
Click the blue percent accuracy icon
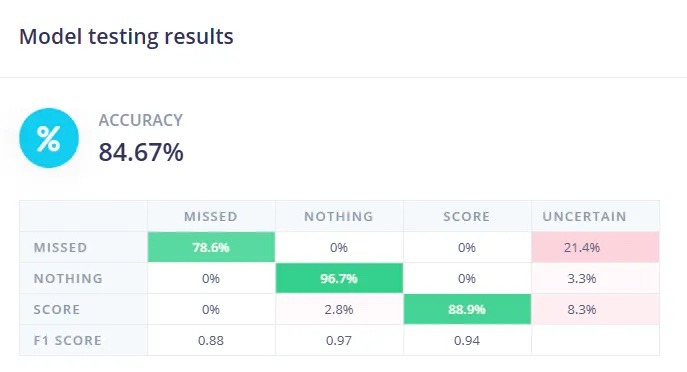point(49,138)
